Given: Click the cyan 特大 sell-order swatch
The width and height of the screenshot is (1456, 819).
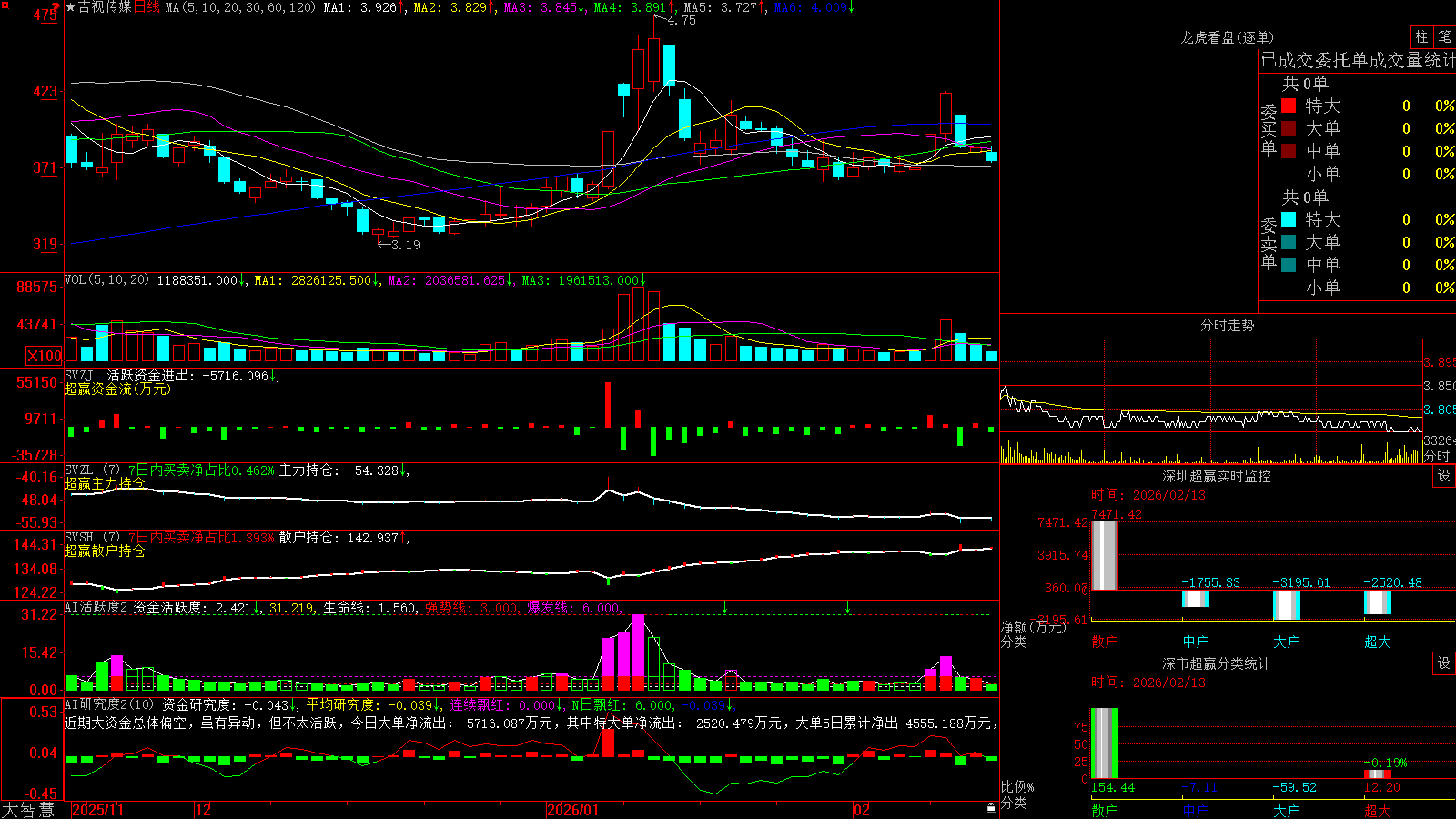Looking at the screenshot, I should click(x=1289, y=219).
